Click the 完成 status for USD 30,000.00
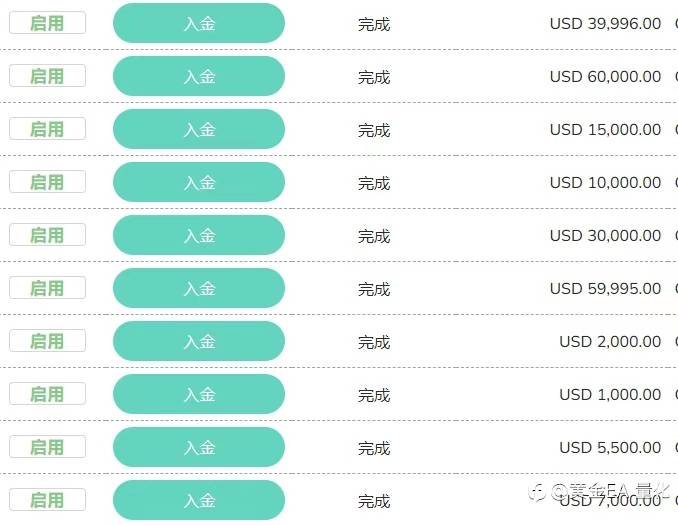Image resolution: width=678 pixels, height=525 pixels. click(x=374, y=236)
